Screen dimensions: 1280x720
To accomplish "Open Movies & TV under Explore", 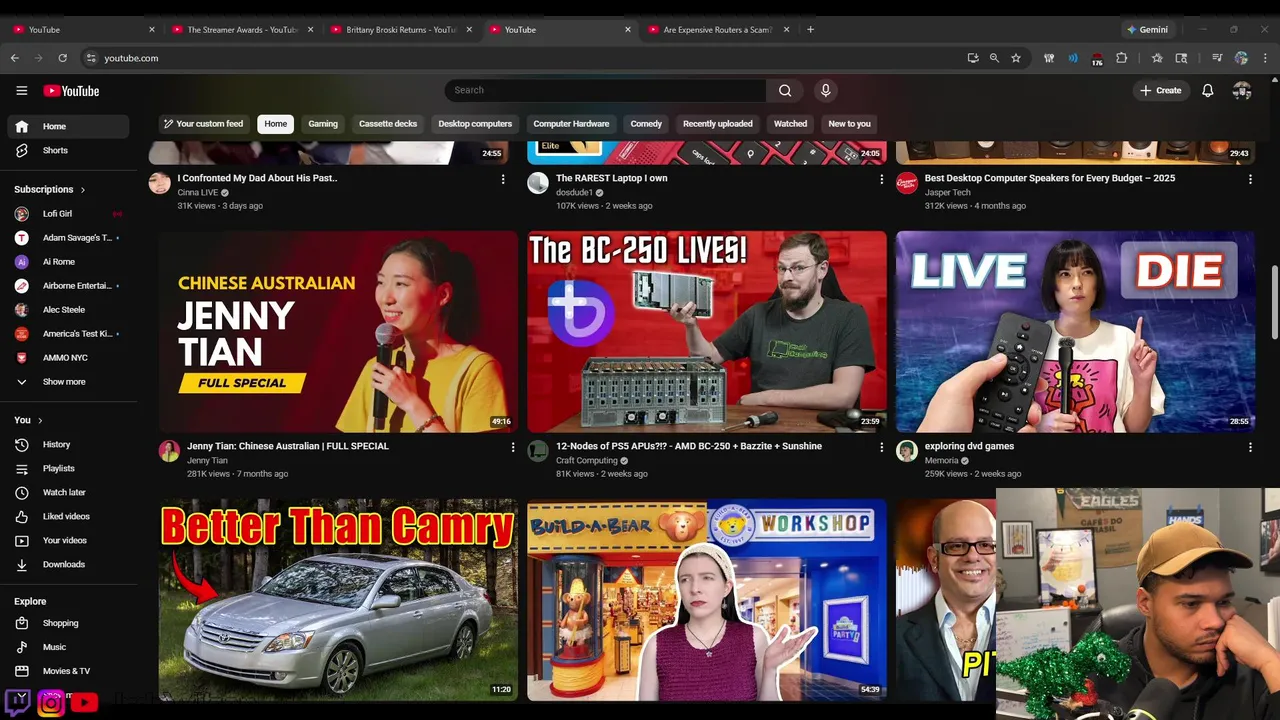I will tap(68, 671).
